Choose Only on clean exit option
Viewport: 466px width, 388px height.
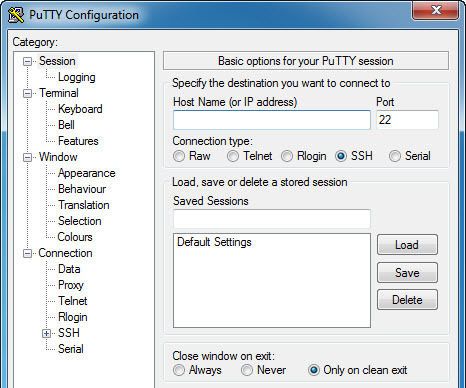(x=314, y=370)
